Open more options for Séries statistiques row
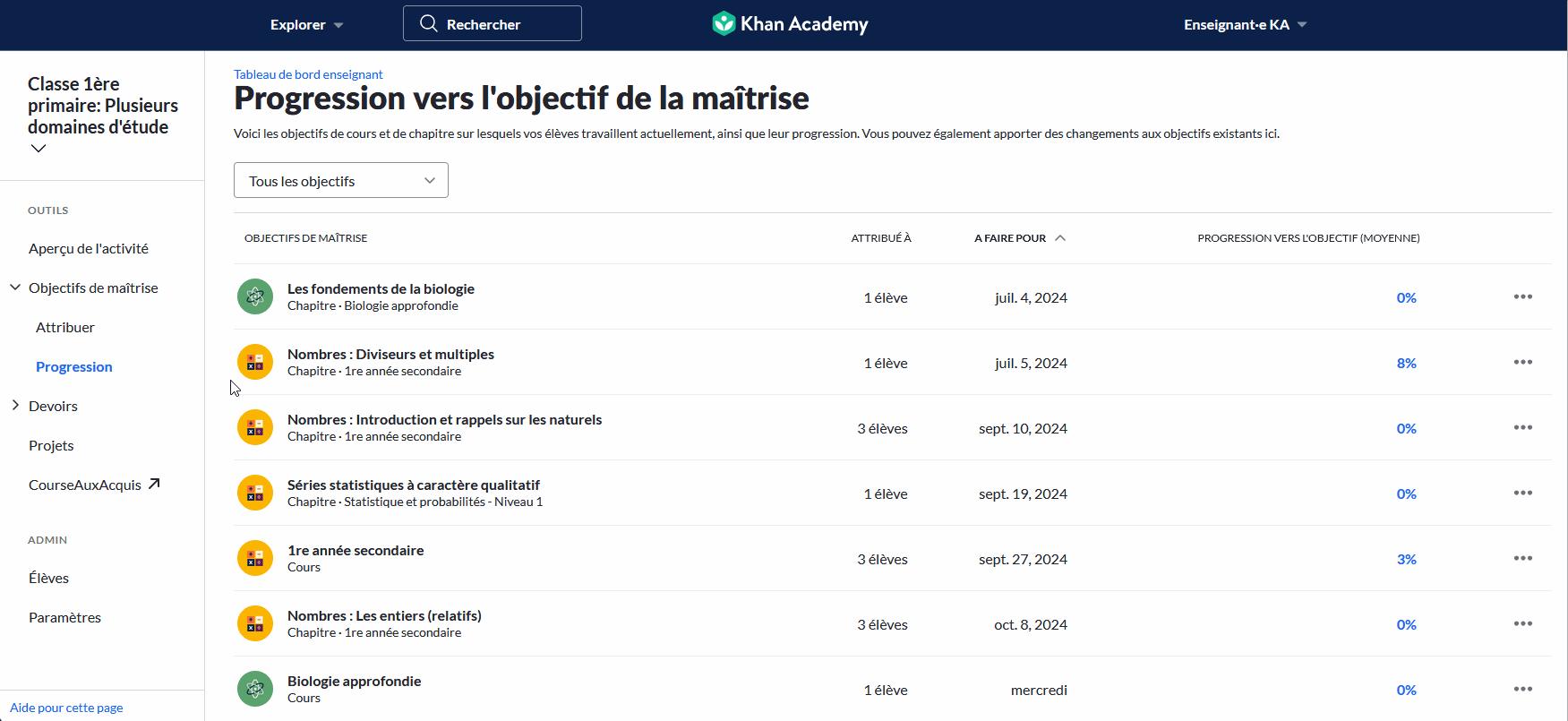Image resolution: width=1568 pixels, height=721 pixels. 1523,493
